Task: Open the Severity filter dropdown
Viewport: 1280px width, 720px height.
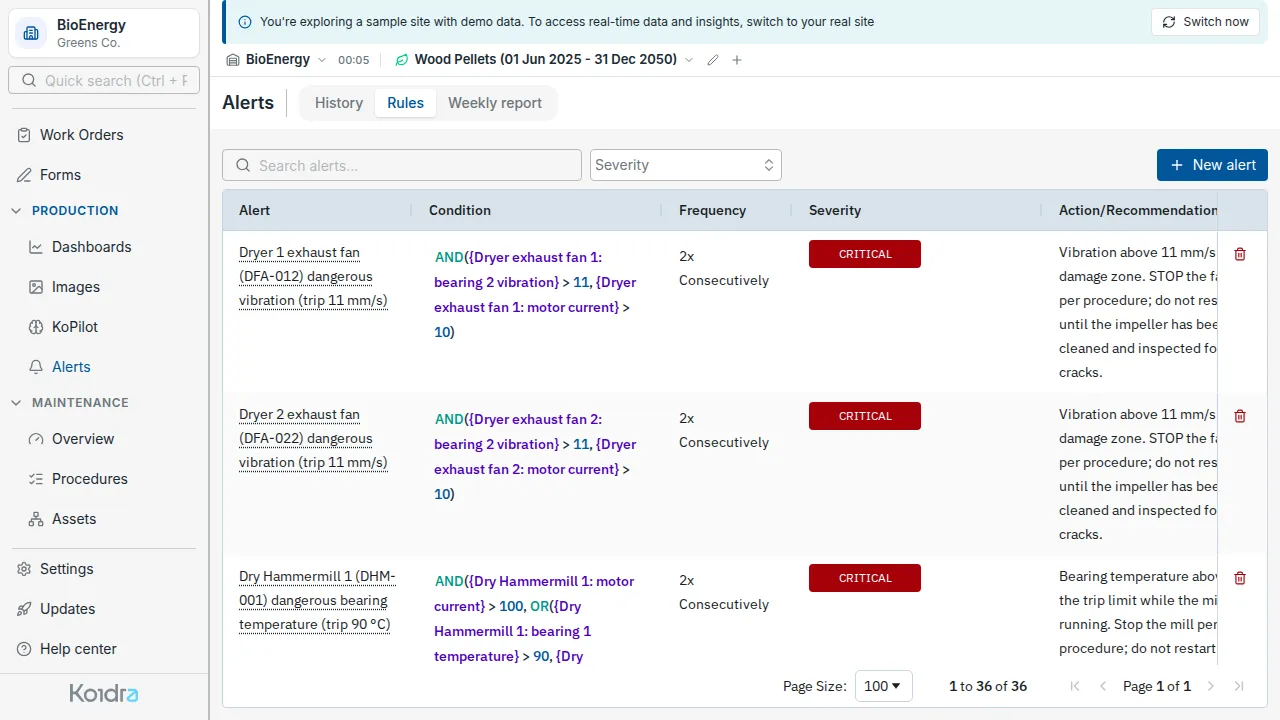Action: pyautogui.click(x=686, y=165)
